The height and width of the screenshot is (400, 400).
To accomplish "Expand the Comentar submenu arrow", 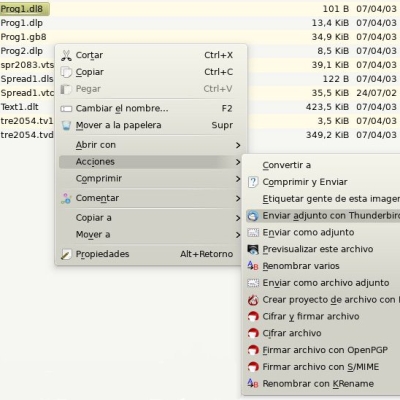I will tap(238, 199).
